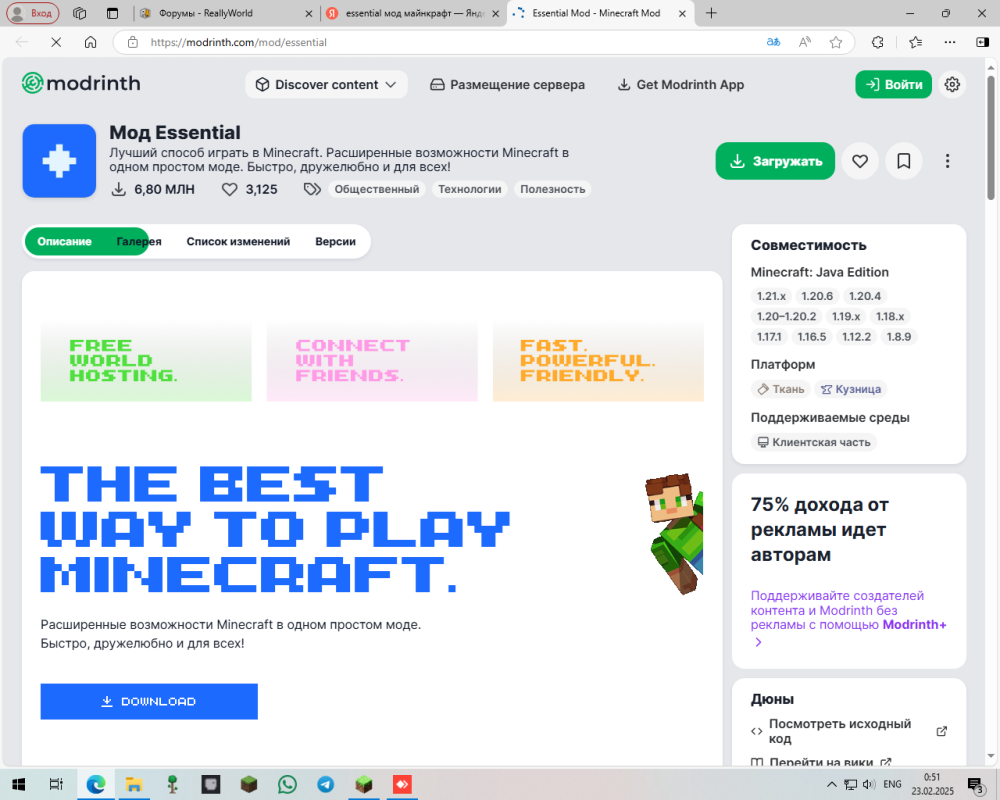Click the Essential mod blue logo
This screenshot has width=1000, height=800.
click(x=59, y=161)
